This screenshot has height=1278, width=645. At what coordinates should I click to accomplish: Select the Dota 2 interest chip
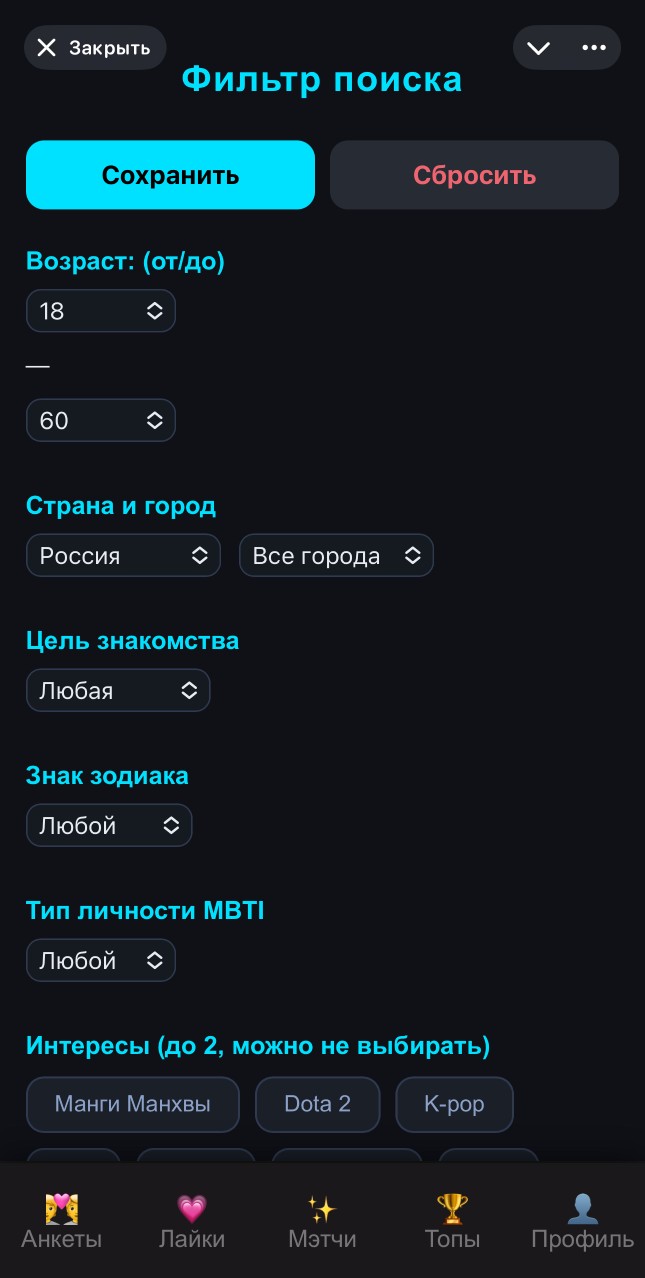(317, 1104)
